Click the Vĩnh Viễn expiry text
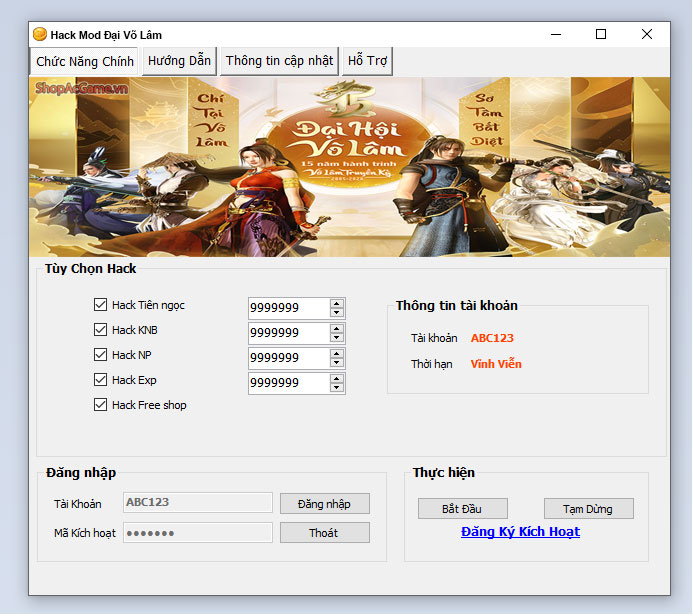 click(x=496, y=364)
